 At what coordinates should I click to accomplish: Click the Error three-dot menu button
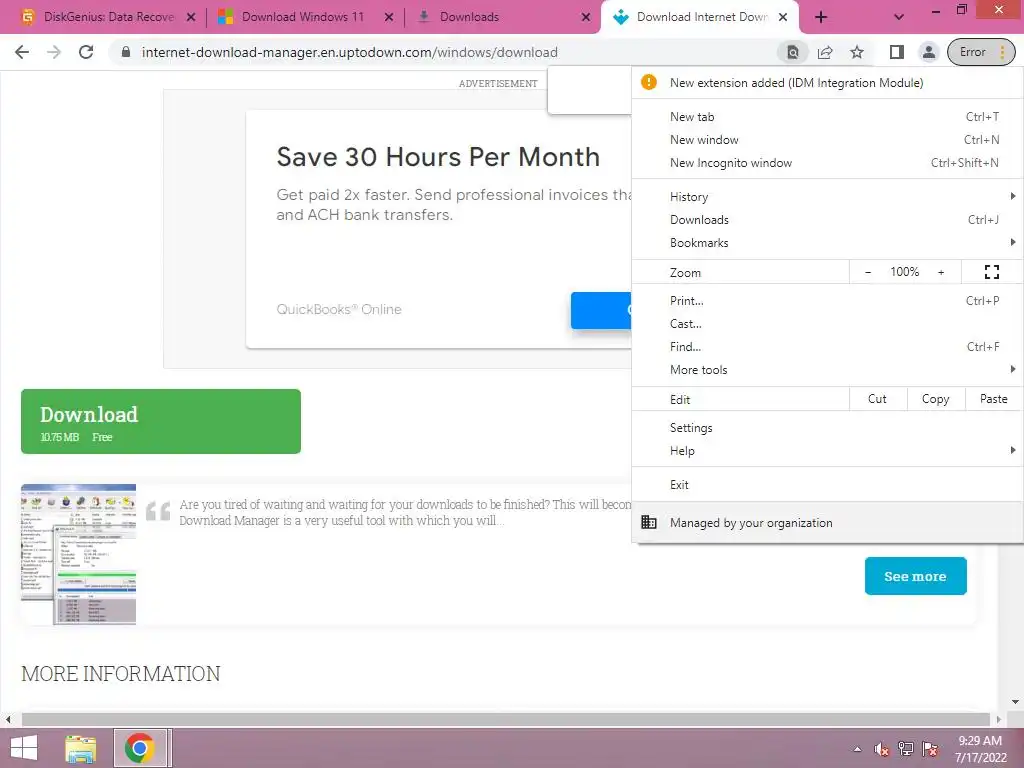[x=981, y=52]
